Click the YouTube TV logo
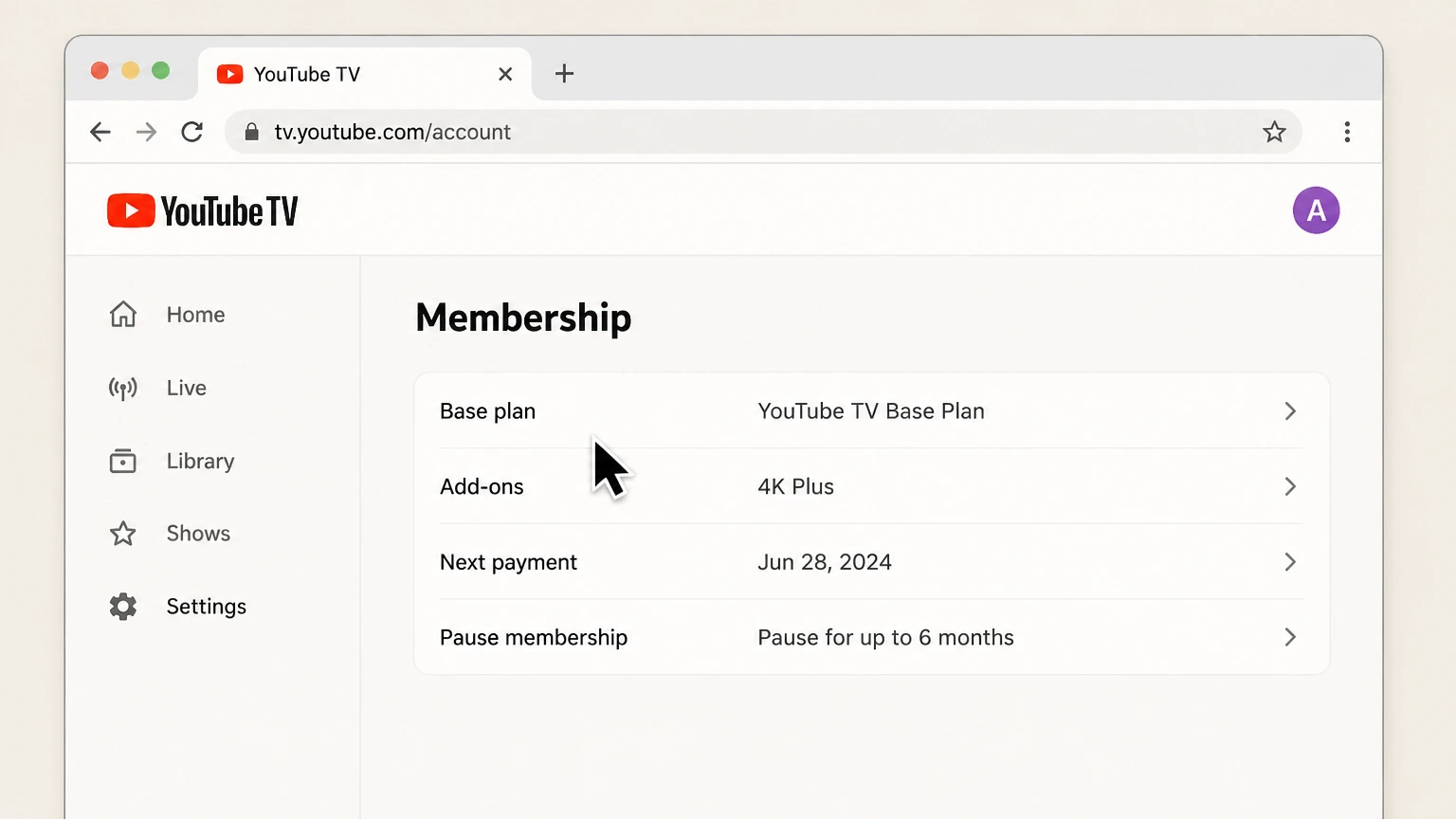The image size is (1456, 819). click(x=203, y=210)
